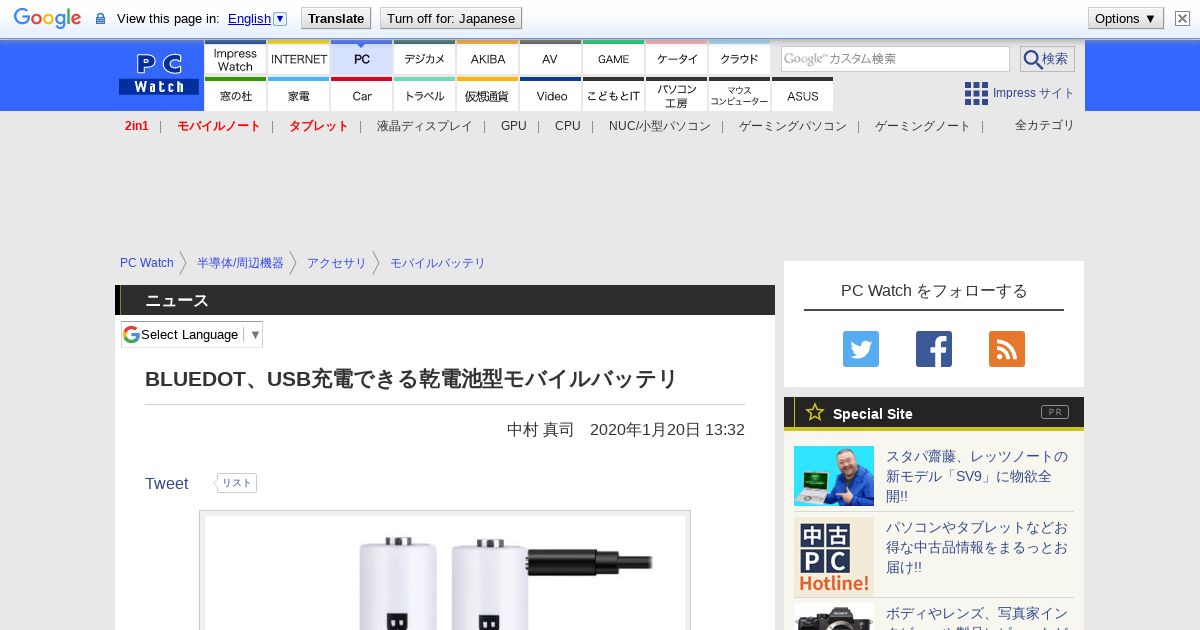Open the English language dropdown
The height and width of the screenshot is (630, 1200).
pos(257,18)
